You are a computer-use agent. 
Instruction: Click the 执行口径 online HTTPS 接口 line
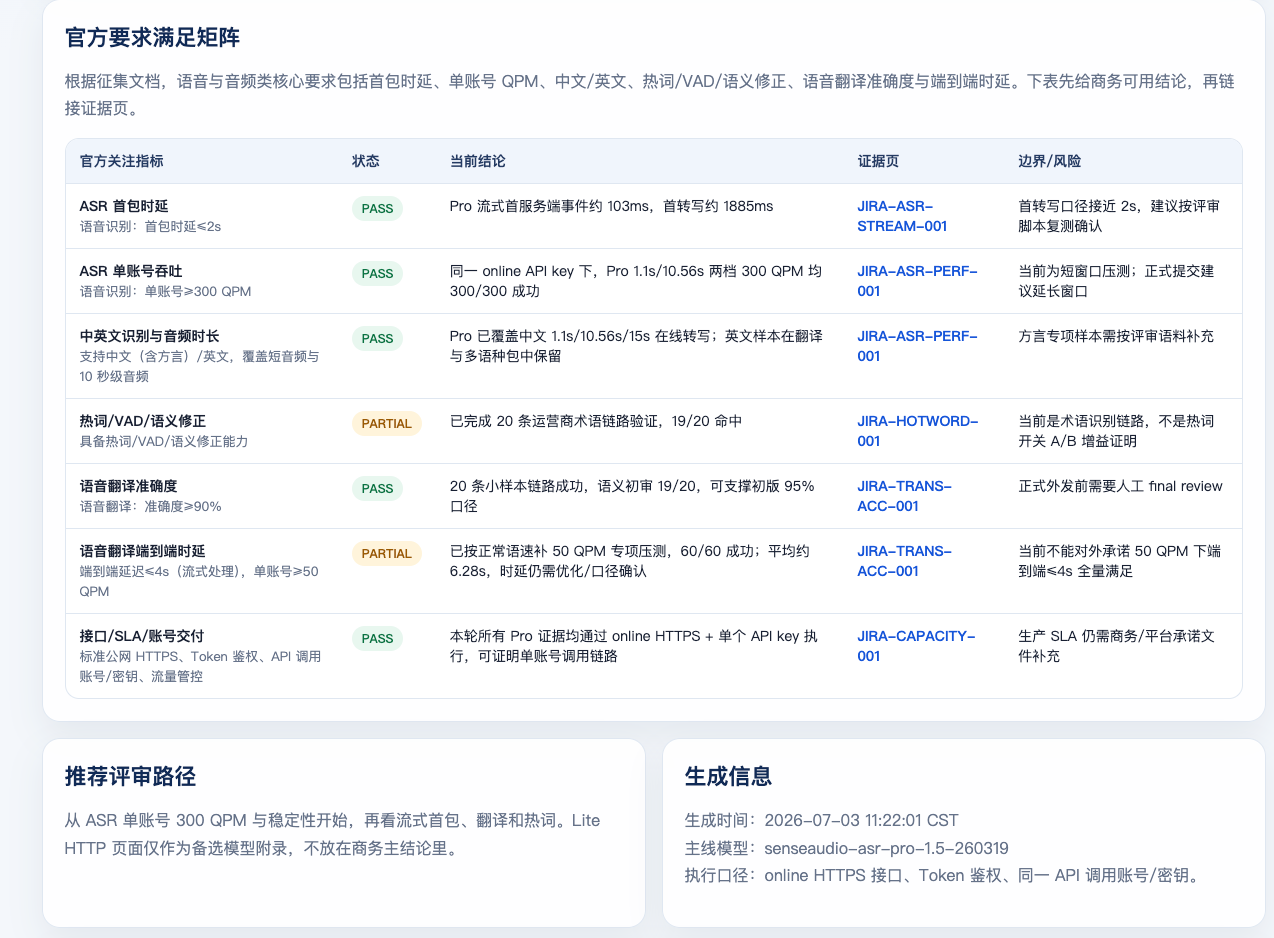point(941,876)
